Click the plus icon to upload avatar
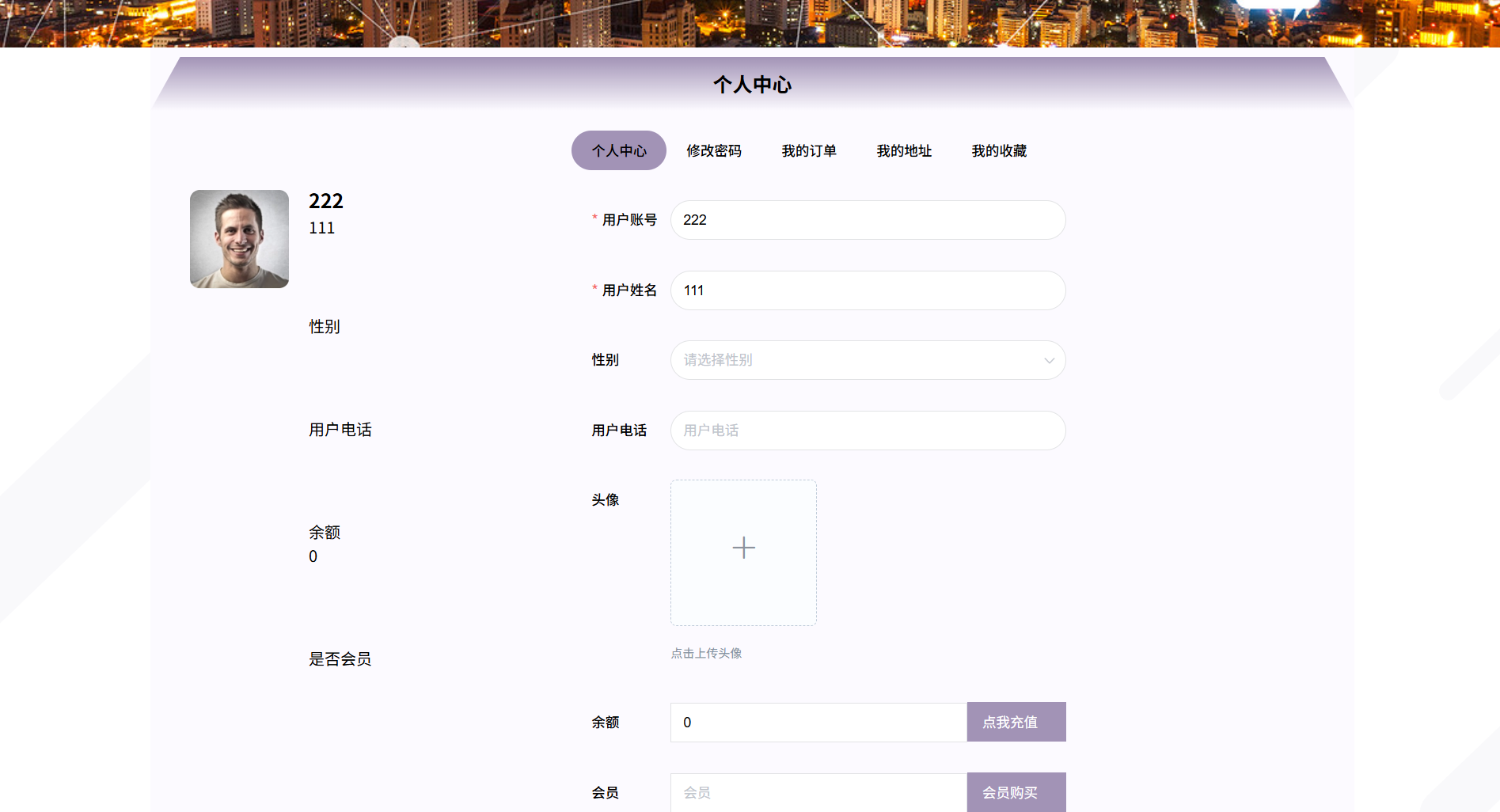Image resolution: width=1500 pixels, height=812 pixels. 744,548
